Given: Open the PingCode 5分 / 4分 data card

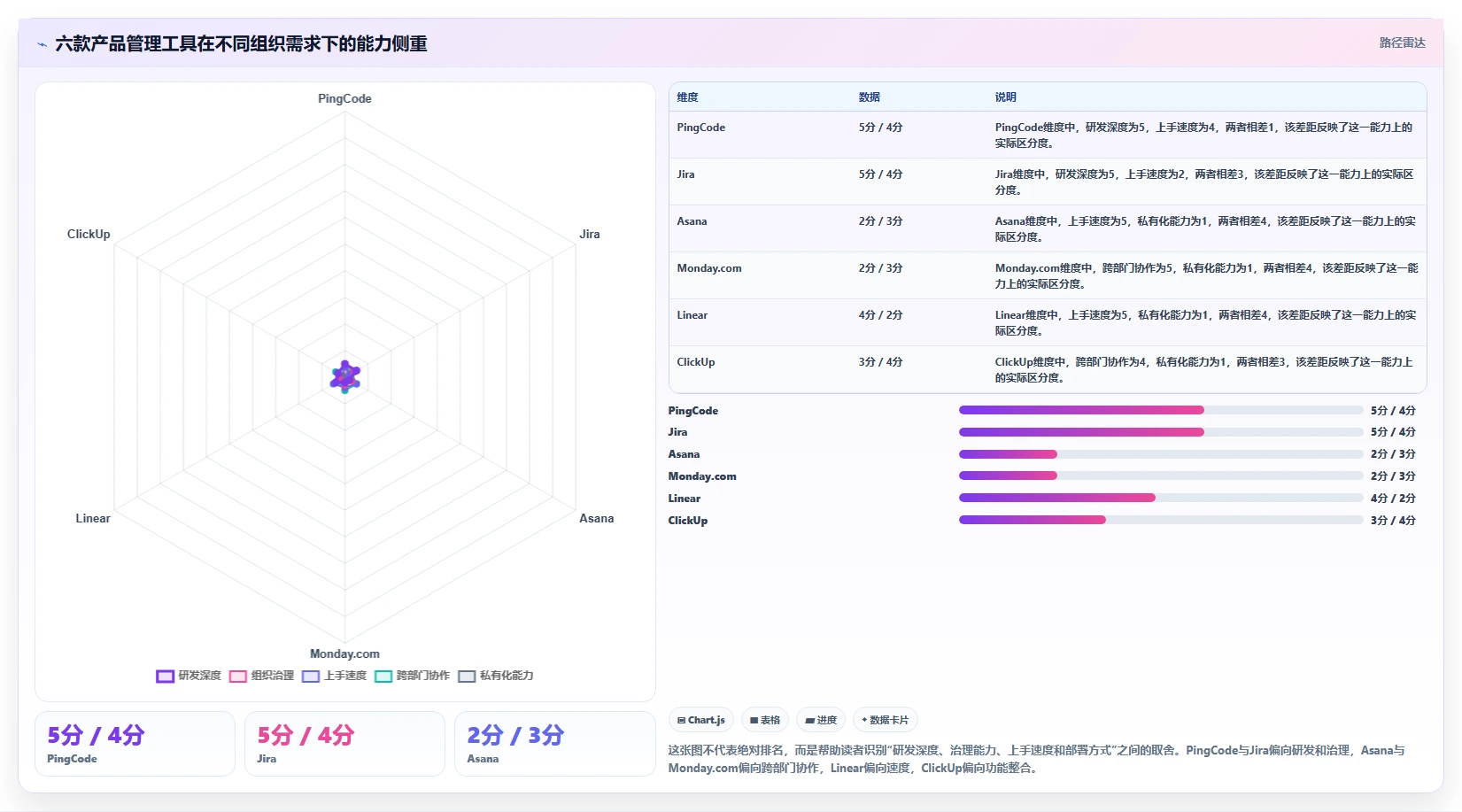Looking at the screenshot, I should (135, 744).
